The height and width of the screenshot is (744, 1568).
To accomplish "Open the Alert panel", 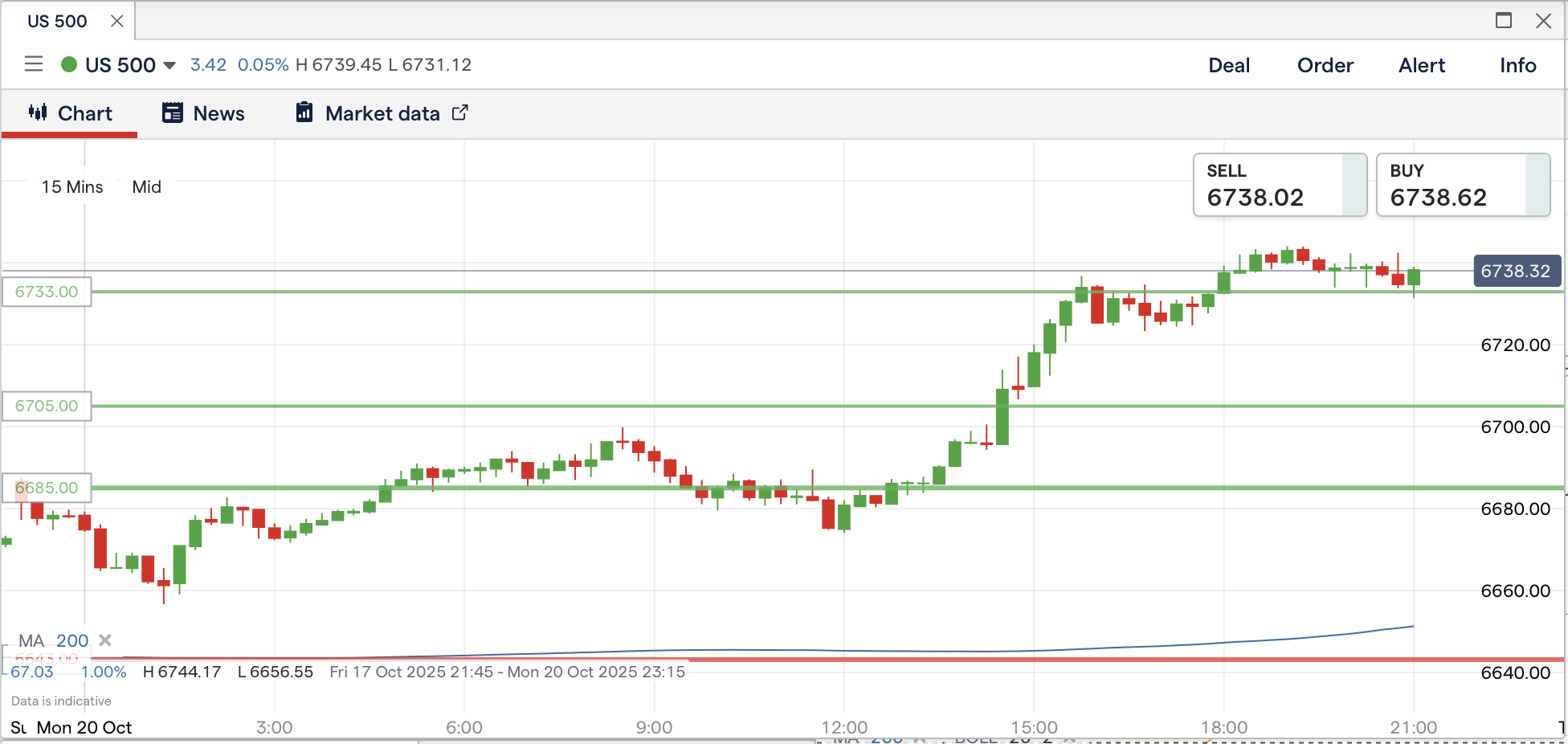I will [1421, 65].
